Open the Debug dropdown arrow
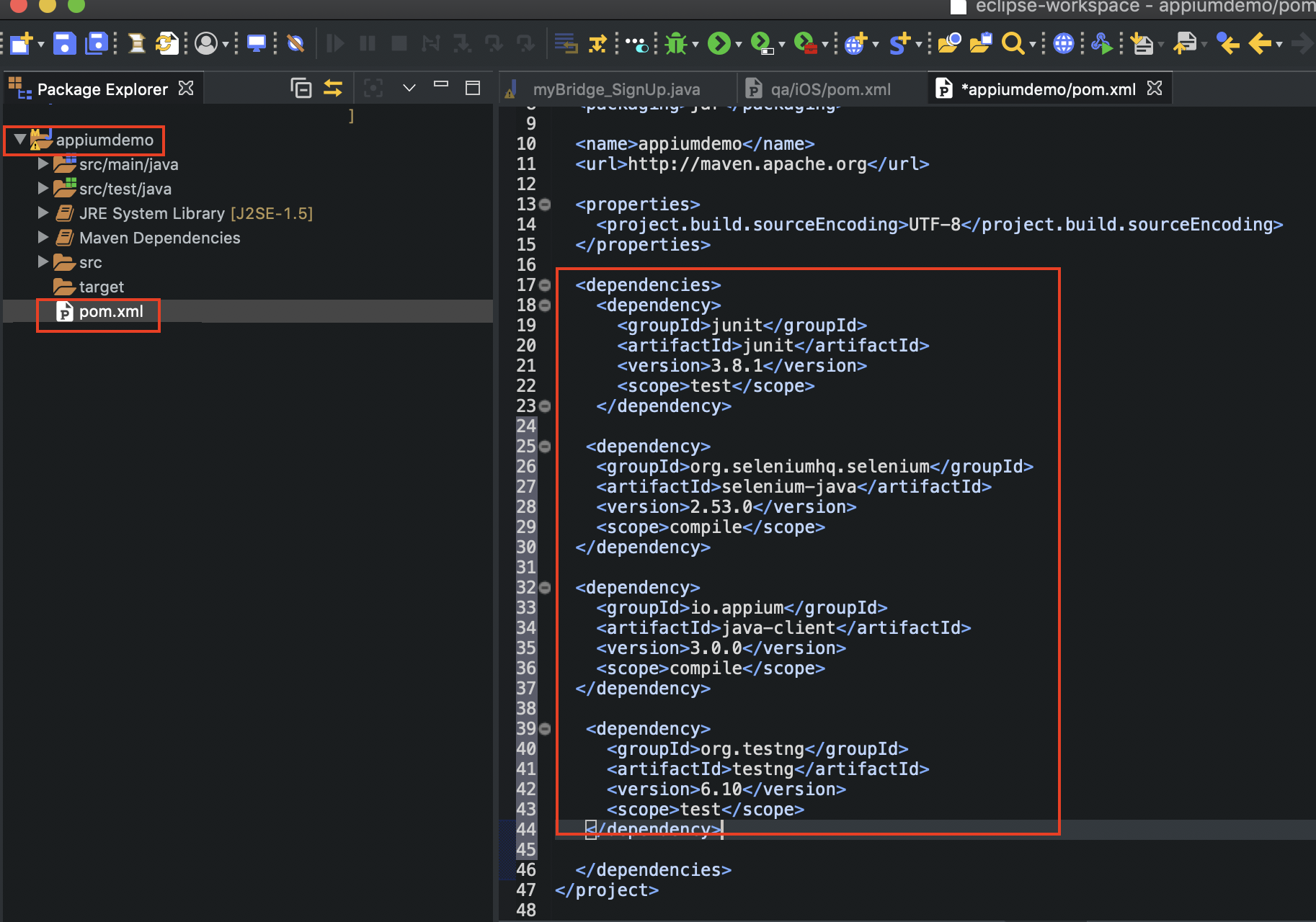1316x922 pixels. click(x=695, y=45)
